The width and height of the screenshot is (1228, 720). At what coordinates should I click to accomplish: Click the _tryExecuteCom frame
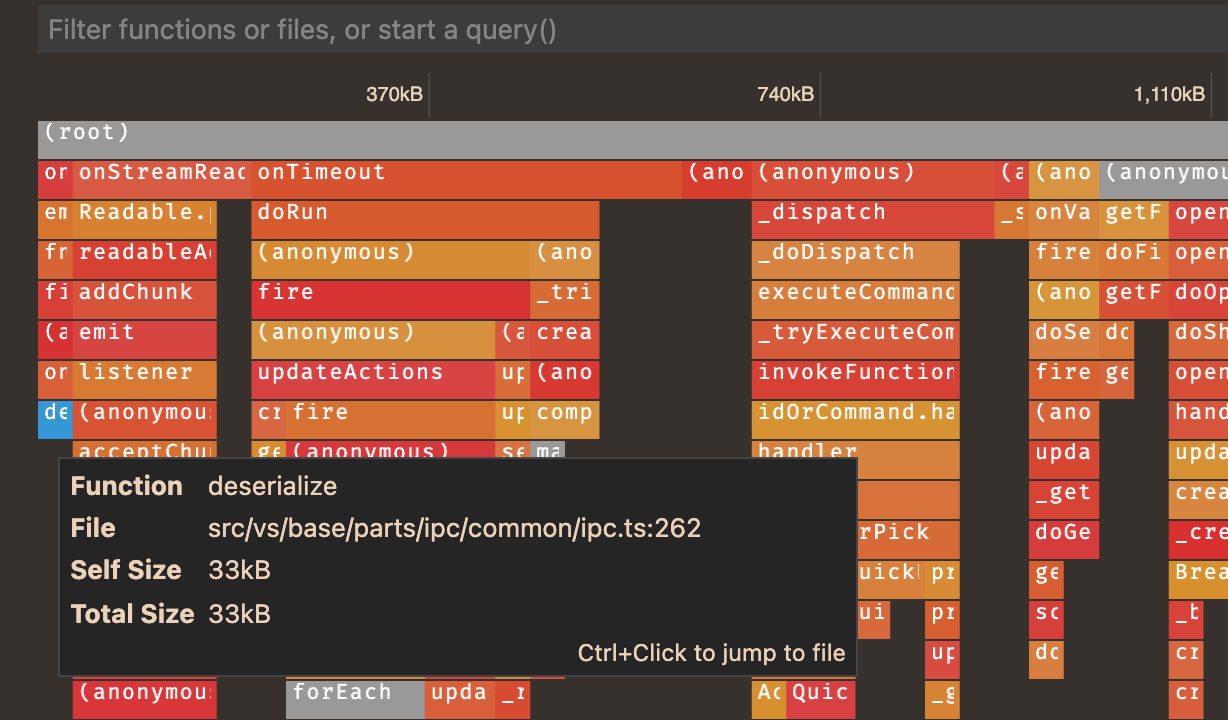855,332
